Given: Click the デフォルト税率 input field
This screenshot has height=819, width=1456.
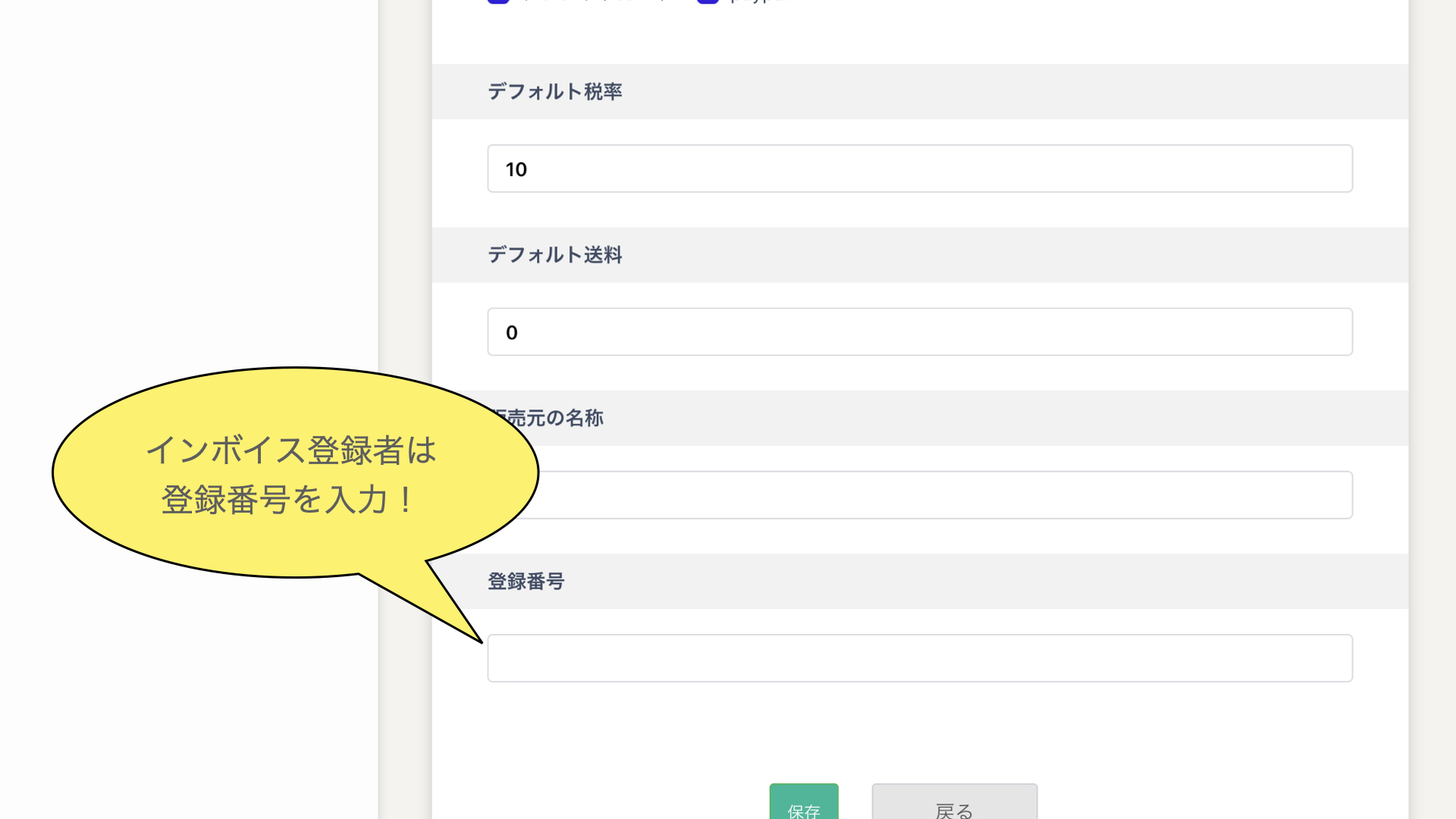Looking at the screenshot, I should [x=919, y=168].
